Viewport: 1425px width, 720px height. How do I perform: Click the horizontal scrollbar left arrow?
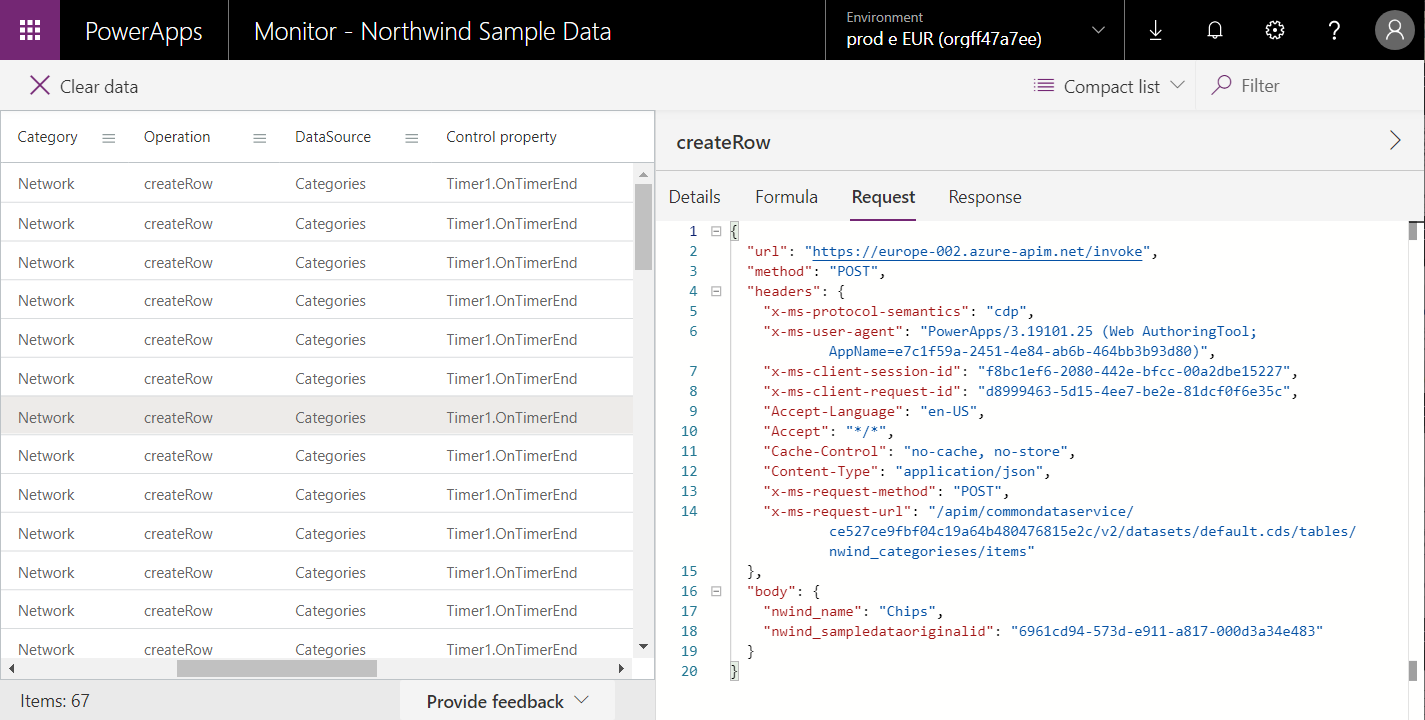click(x=9, y=669)
